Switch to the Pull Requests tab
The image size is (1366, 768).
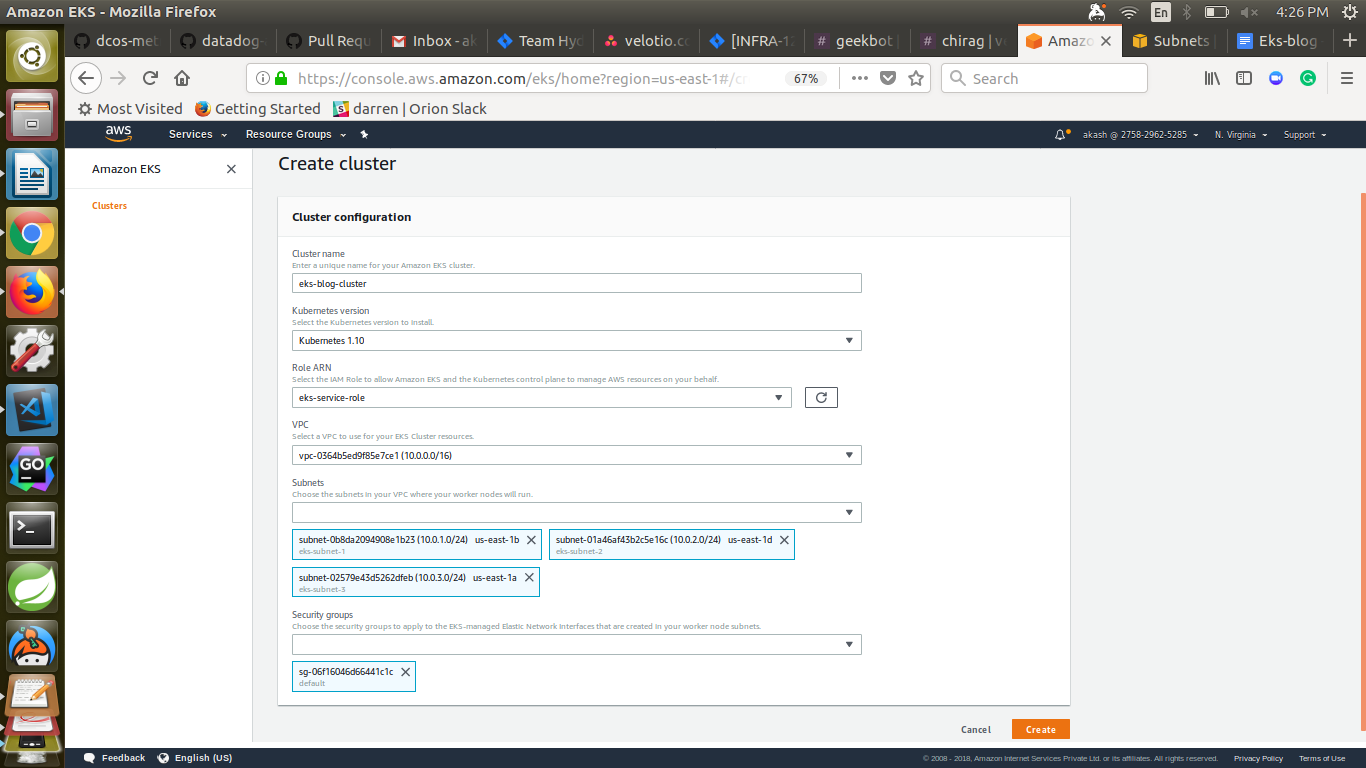point(329,41)
